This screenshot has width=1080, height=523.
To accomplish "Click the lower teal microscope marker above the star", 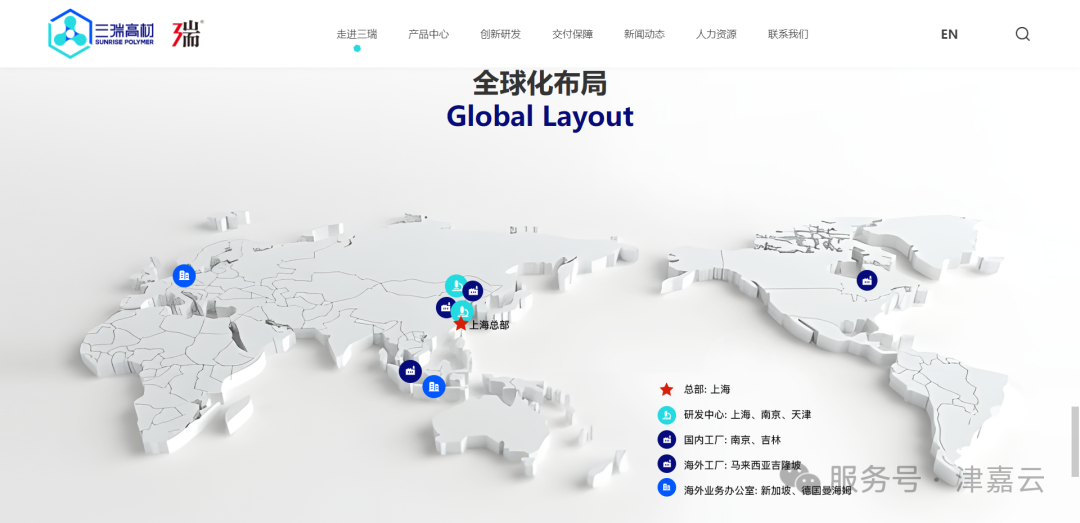I will (x=462, y=311).
